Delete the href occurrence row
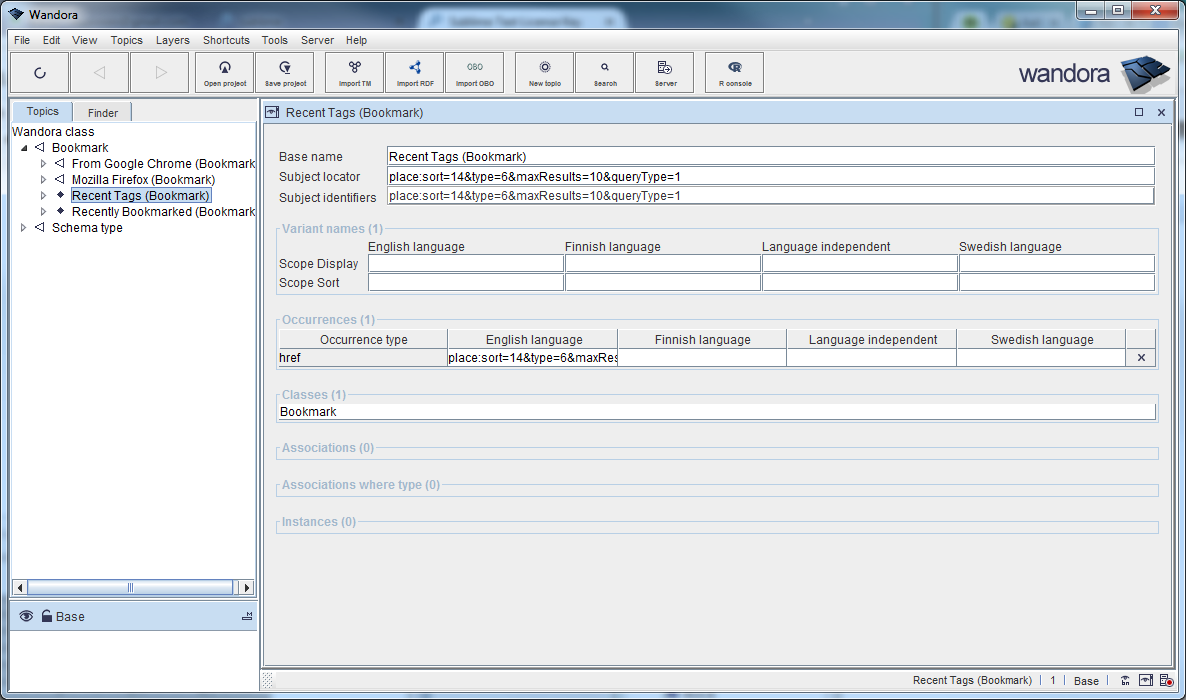The width and height of the screenshot is (1186, 700). click(1141, 358)
